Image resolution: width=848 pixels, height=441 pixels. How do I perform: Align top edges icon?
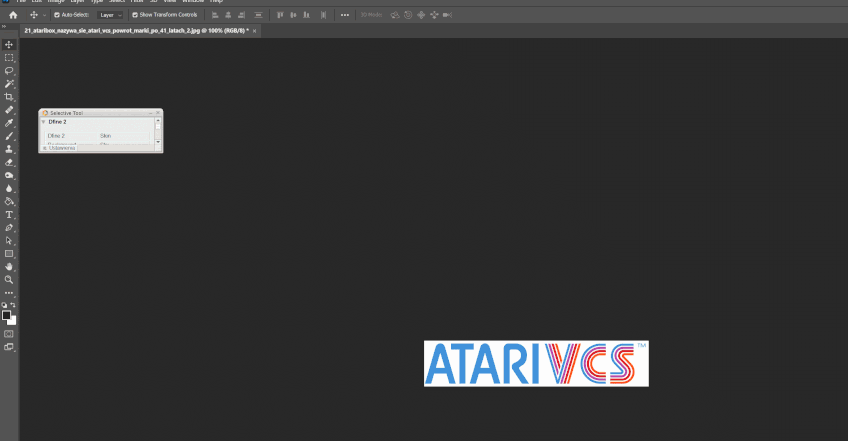point(280,15)
